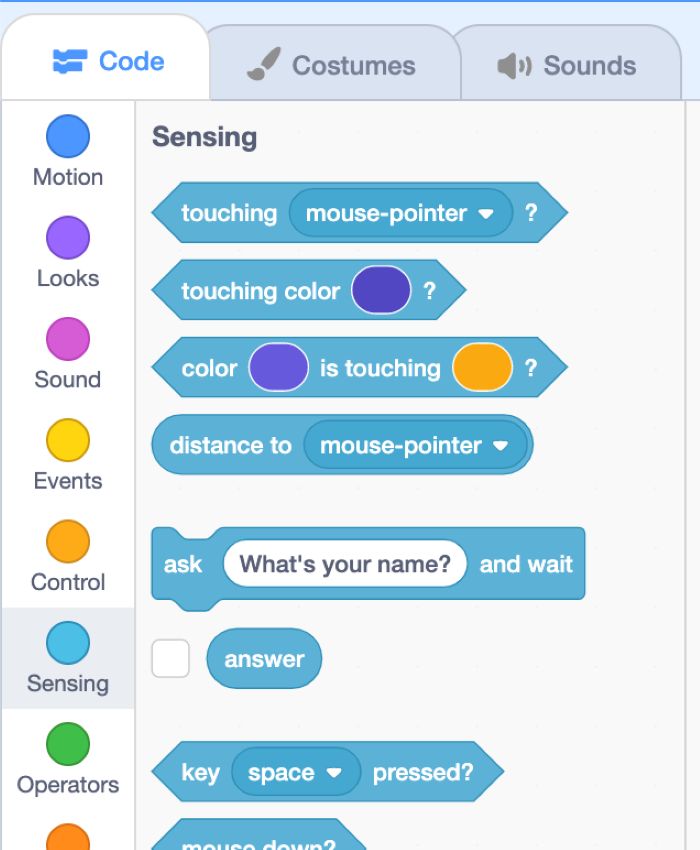Click the touching color swatch

pyautogui.click(x=382, y=290)
